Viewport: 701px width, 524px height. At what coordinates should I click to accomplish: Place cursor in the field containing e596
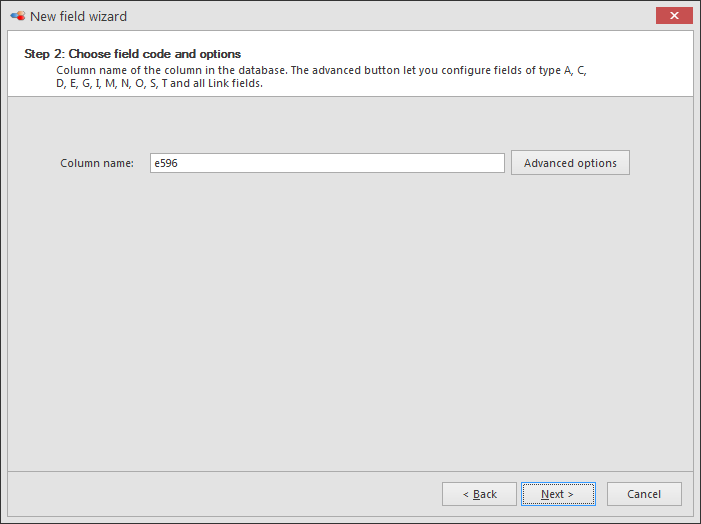point(327,163)
